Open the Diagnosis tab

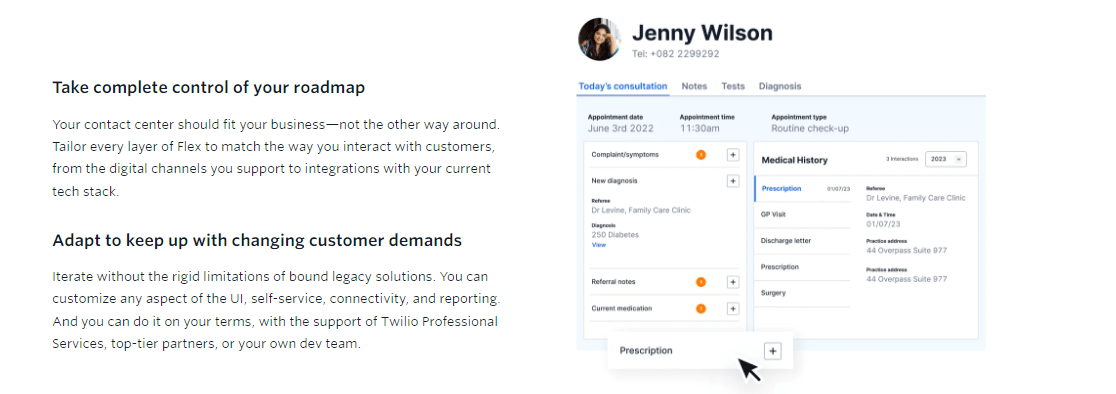(x=779, y=86)
